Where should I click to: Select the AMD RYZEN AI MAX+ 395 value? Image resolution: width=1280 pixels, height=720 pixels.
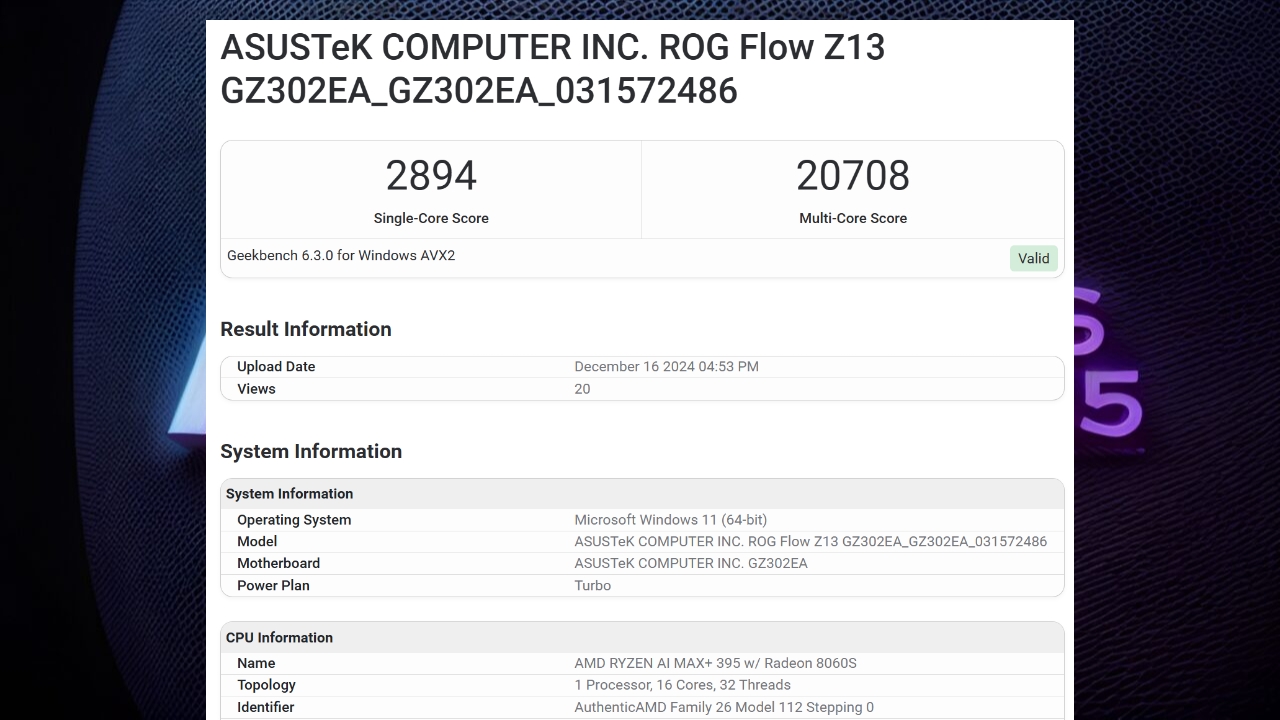tap(715, 663)
